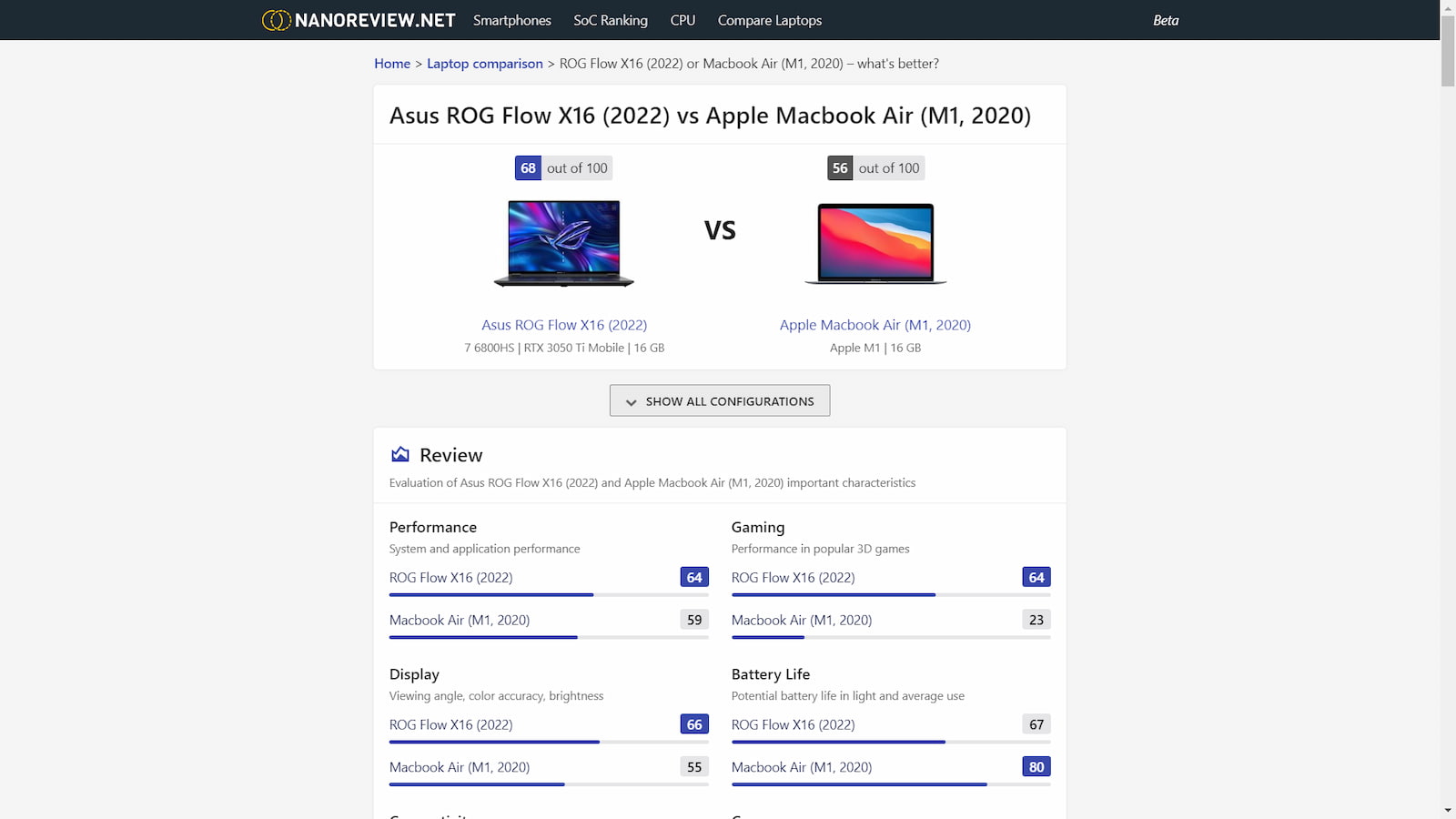The width and height of the screenshot is (1456, 819).
Task: Click the Performance score 64 badge
Action: coord(694,577)
